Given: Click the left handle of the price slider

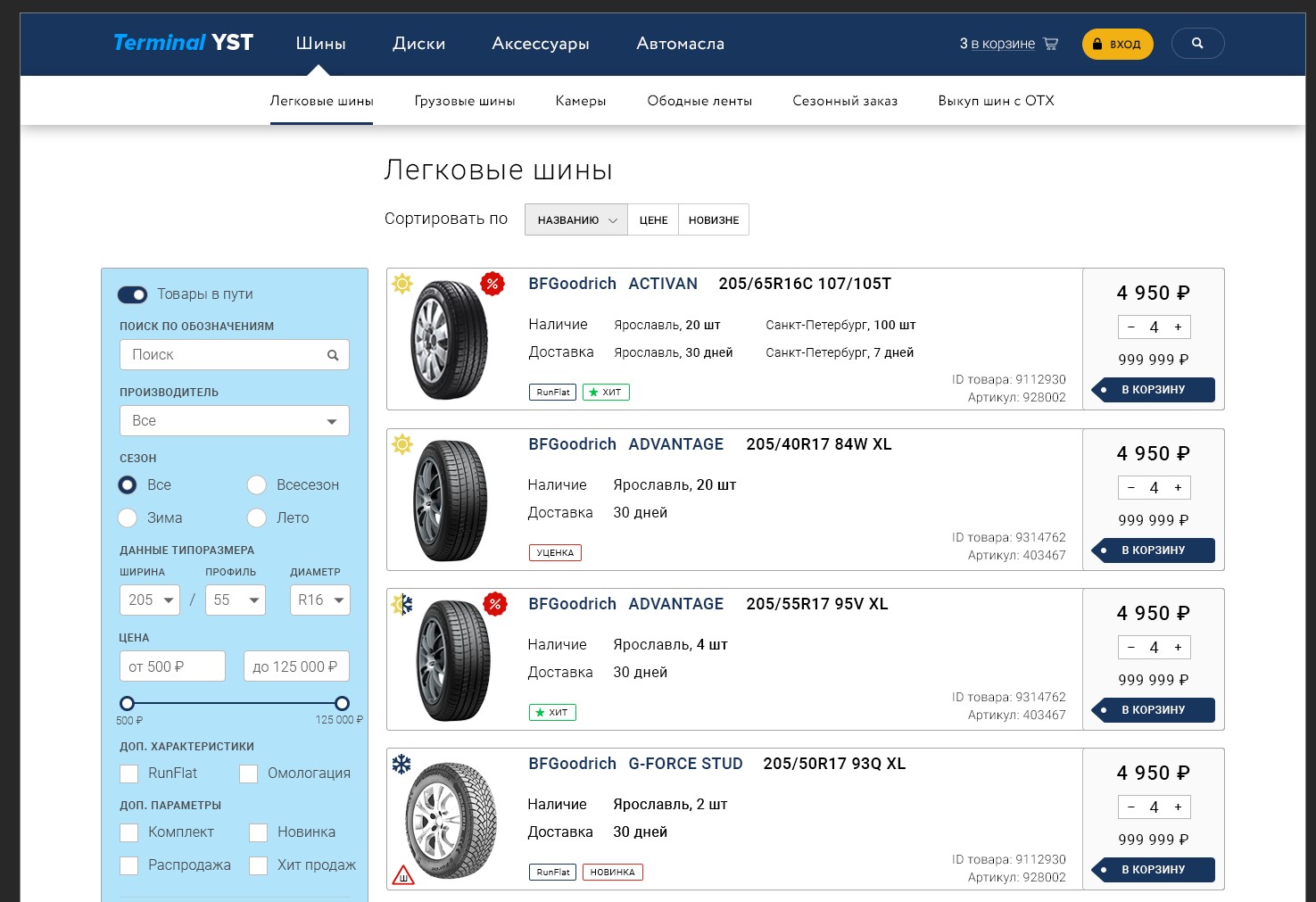Looking at the screenshot, I should point(127,703).
